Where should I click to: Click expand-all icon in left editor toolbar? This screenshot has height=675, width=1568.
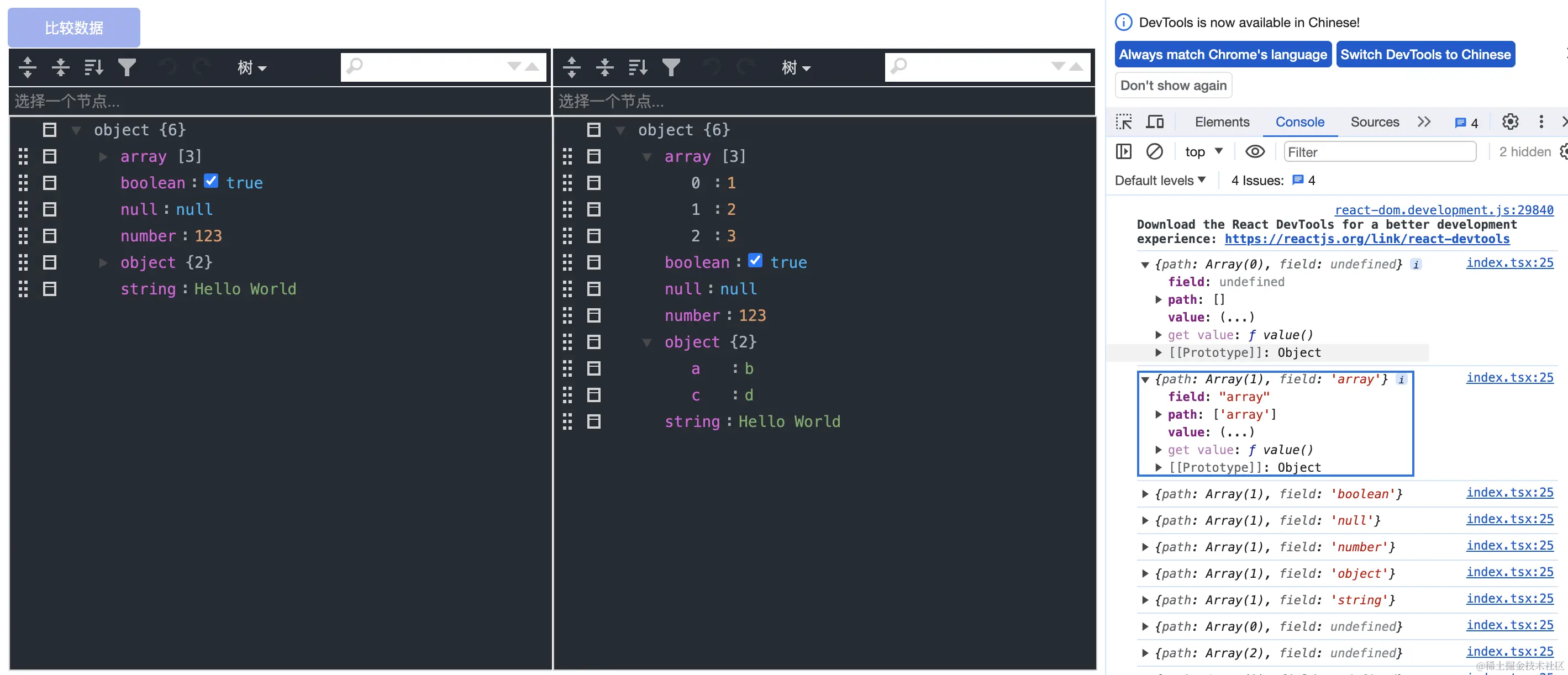(28, 67)
